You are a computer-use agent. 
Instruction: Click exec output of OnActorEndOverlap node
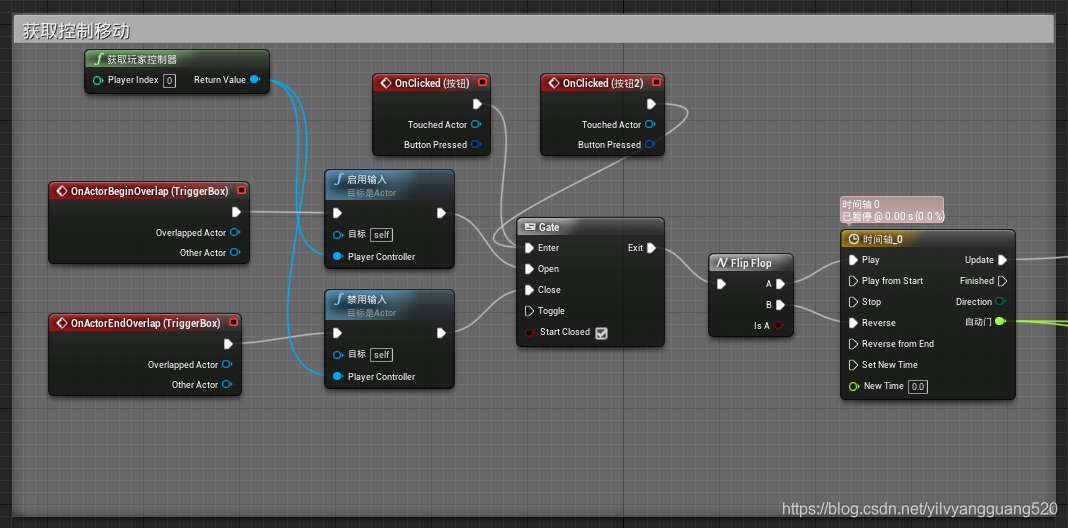tap(229, 343)
